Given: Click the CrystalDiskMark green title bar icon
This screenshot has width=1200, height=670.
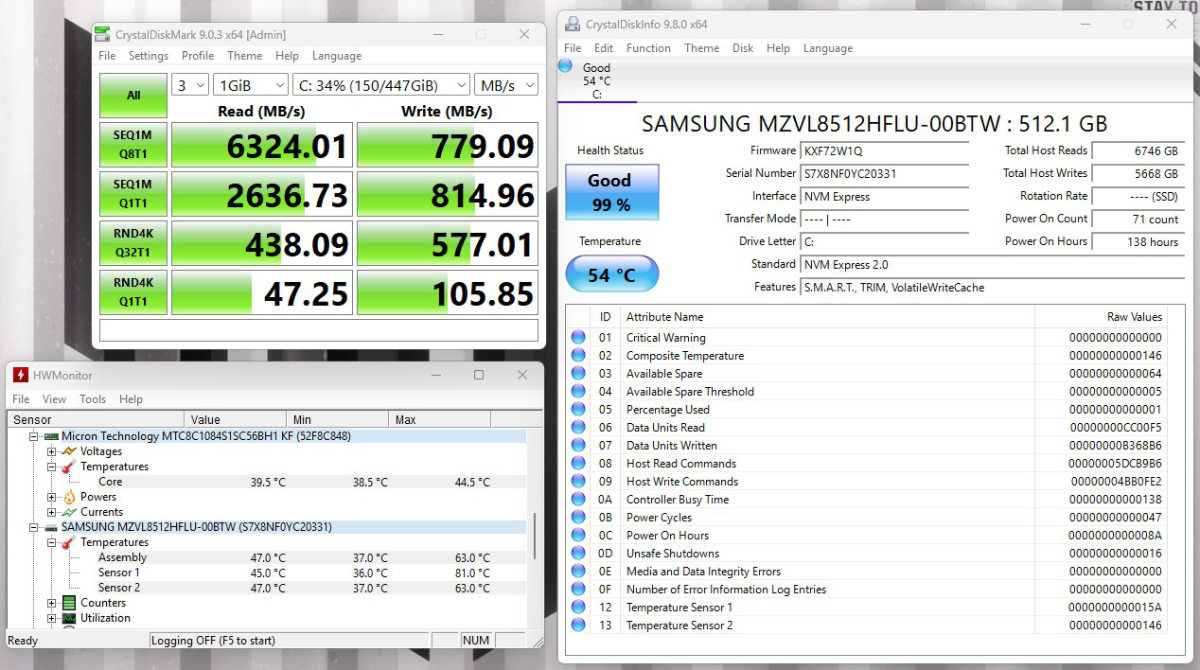Looking at the screenshot, I should 103,35.
